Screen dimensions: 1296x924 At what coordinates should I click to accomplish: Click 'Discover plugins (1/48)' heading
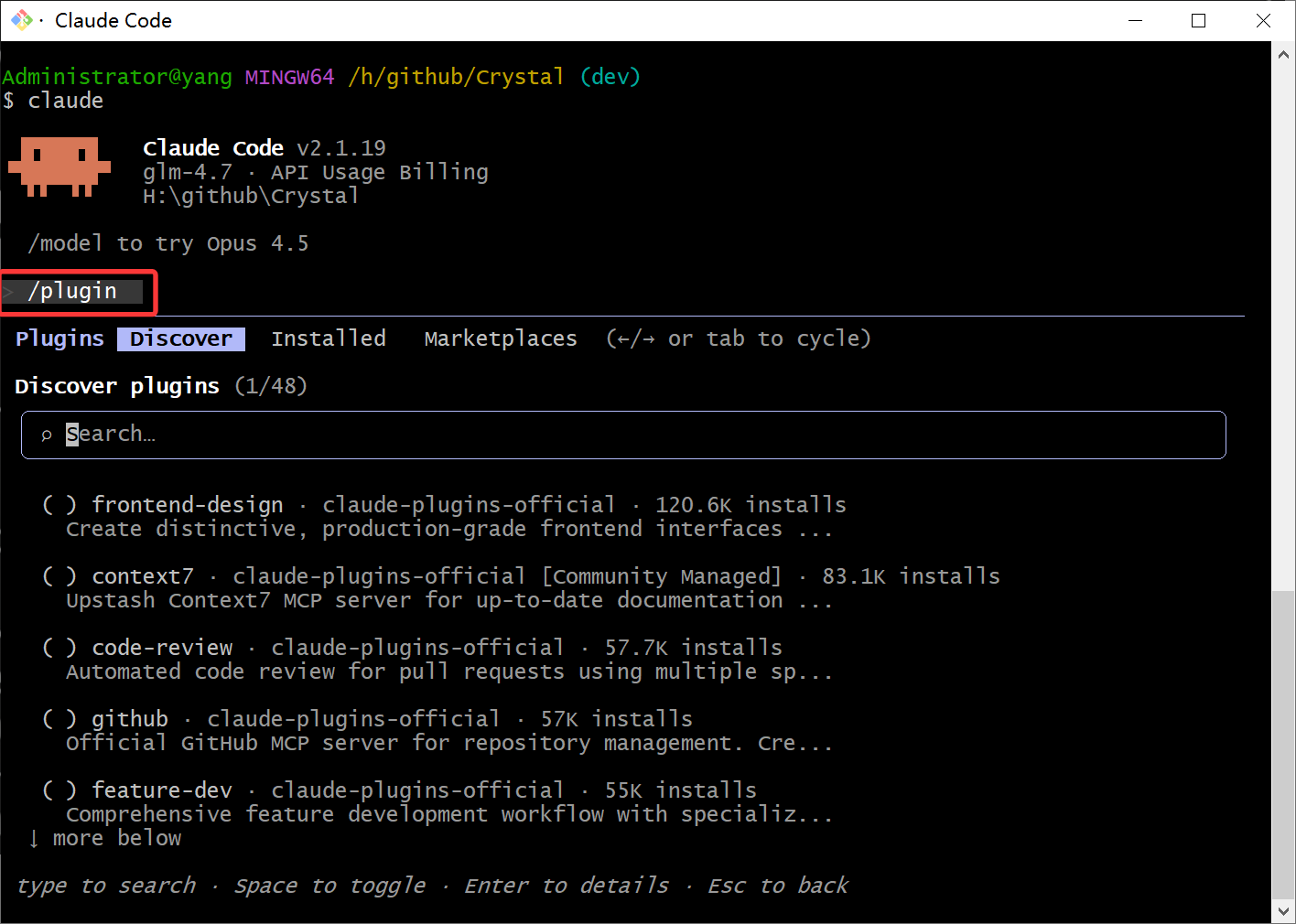click(x=161, y=386)
